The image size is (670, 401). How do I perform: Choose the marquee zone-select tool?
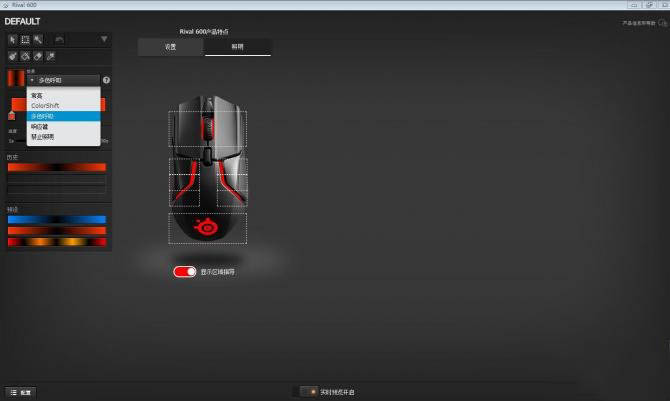[26, 40]
